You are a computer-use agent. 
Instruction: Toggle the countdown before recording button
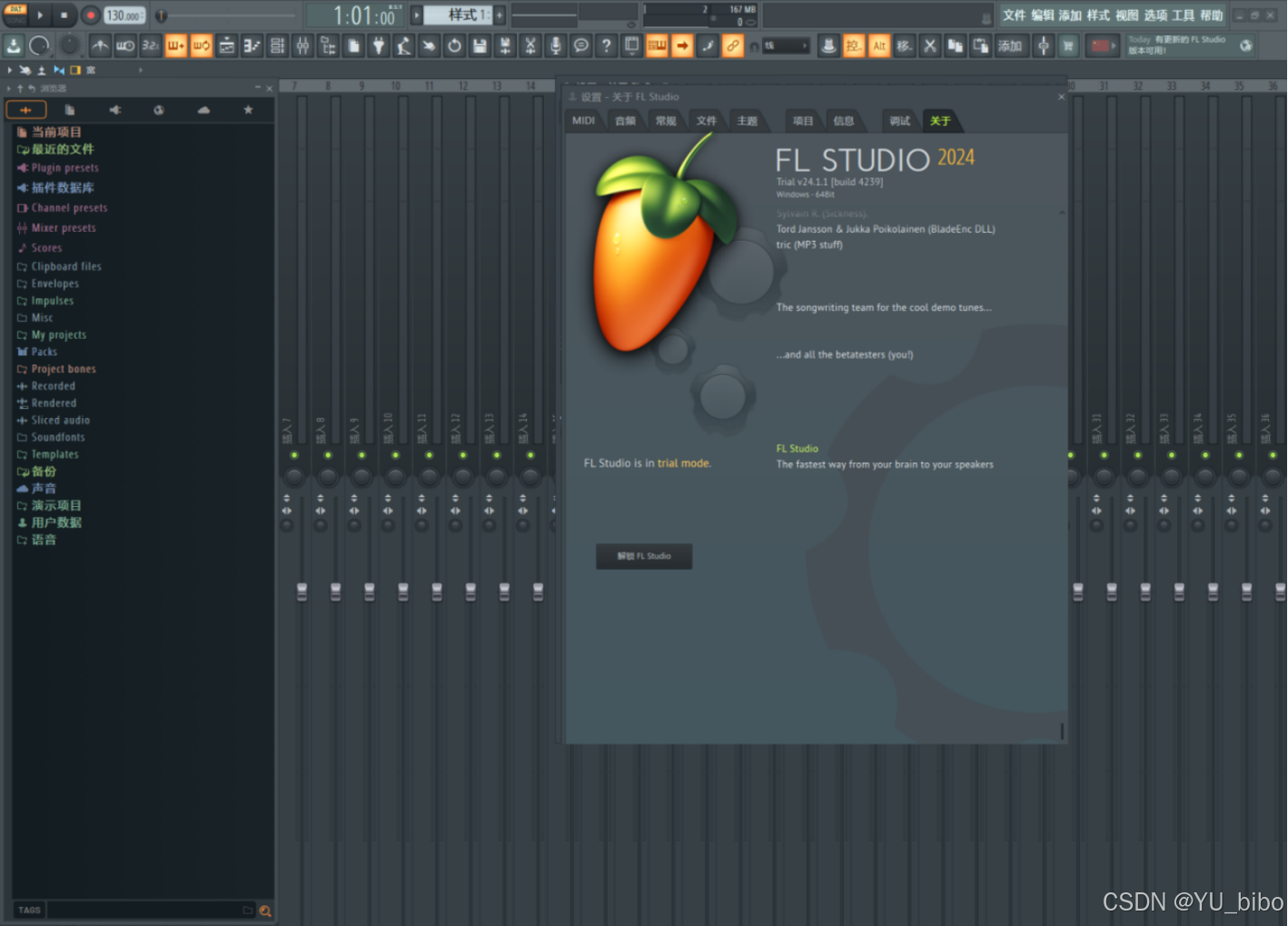pyautogui.click(x=151, y=45)
